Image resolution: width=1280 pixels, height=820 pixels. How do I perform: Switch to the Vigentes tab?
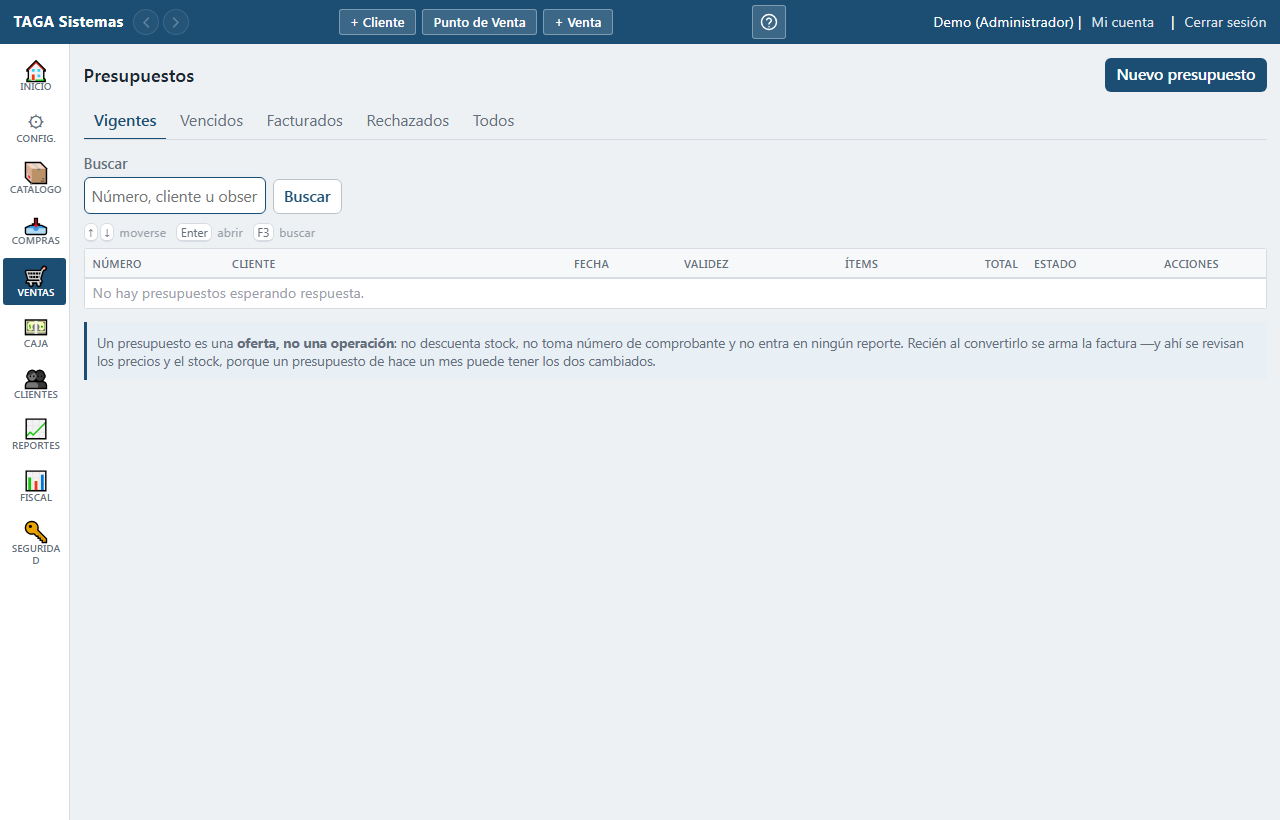125,121
